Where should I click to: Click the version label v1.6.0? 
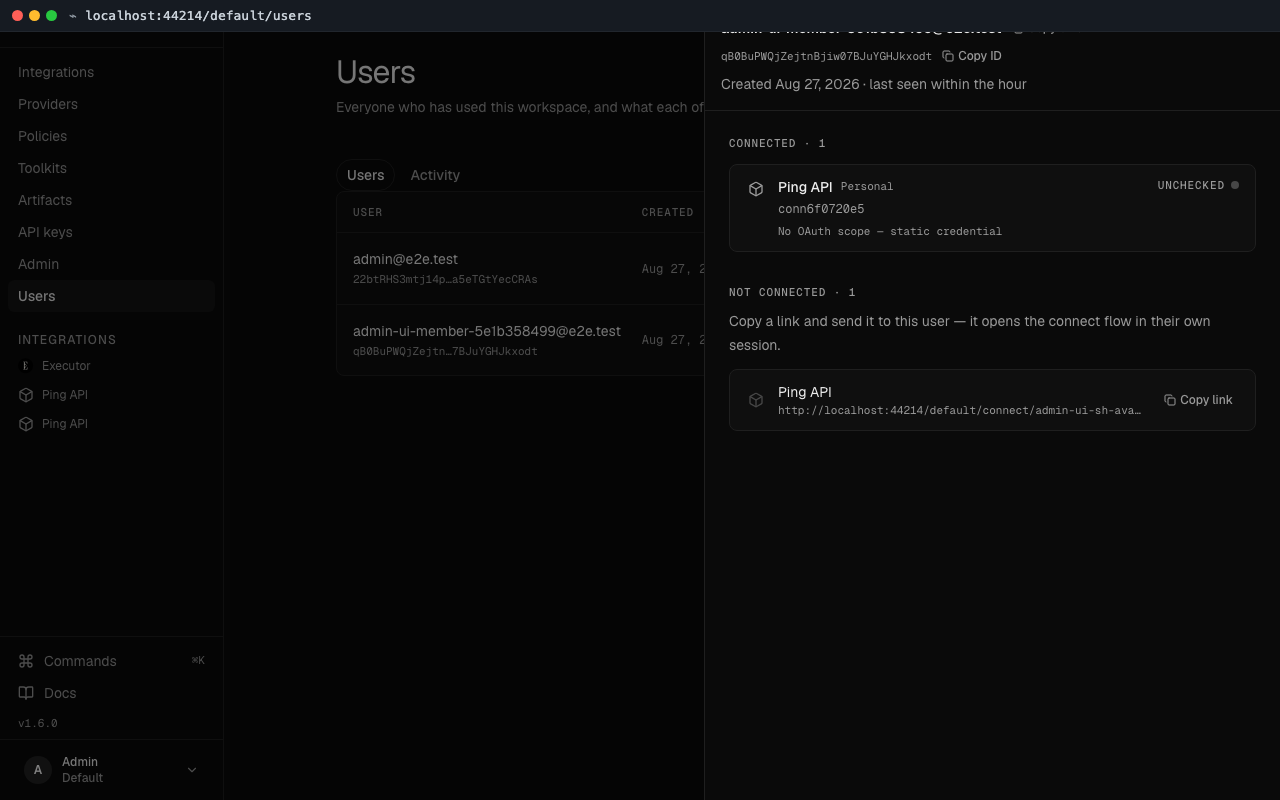click(x=38, y=723)
